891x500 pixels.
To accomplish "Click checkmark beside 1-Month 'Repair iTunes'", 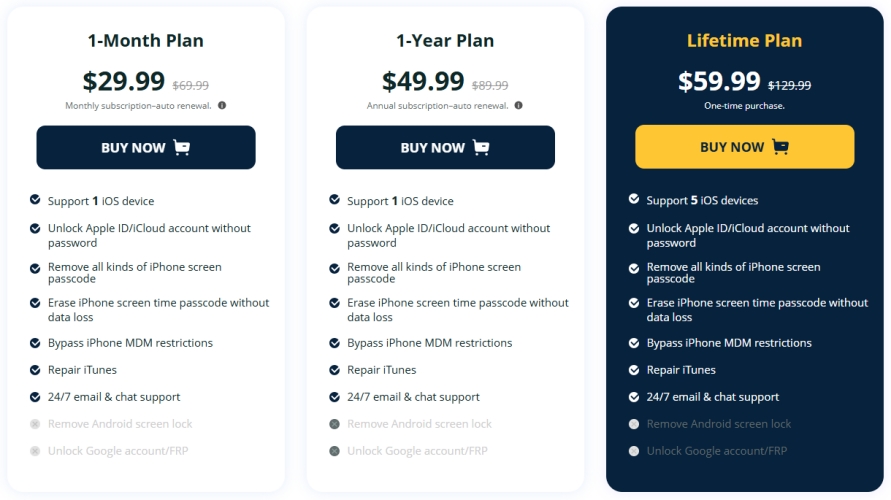I will click(x=35, y=370).
